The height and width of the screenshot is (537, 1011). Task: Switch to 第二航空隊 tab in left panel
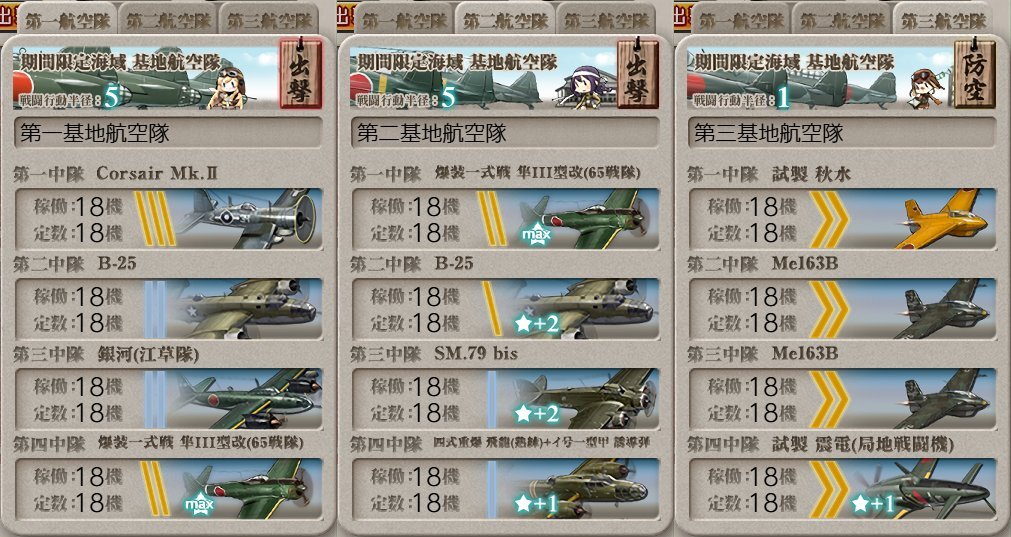pyautogui.click(x=168, y=20)
